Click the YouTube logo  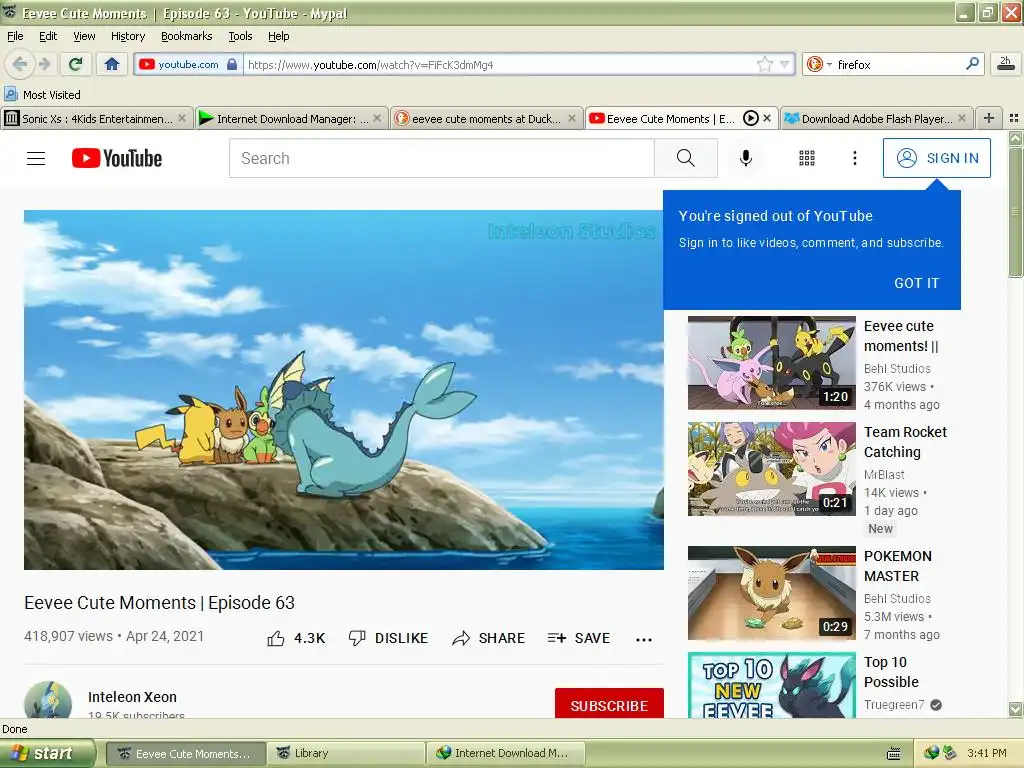[x=117, y=158]
